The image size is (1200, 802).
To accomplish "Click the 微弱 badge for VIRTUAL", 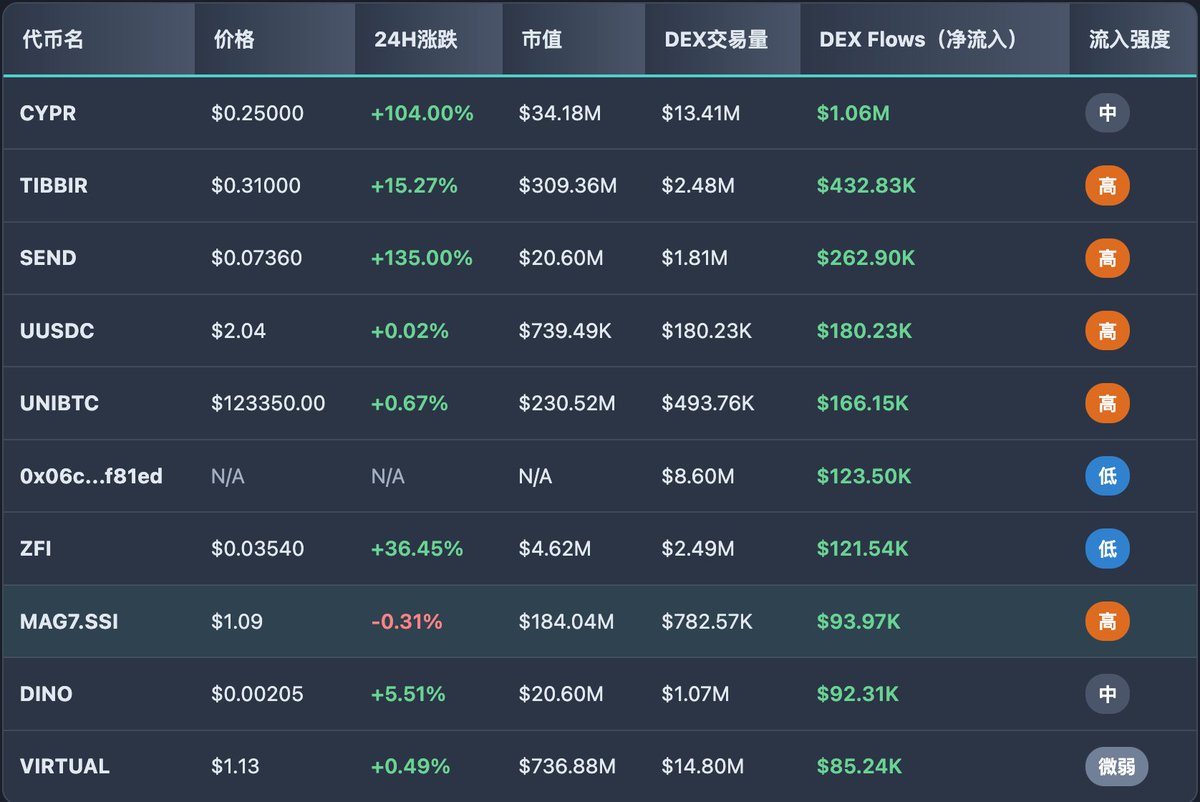I will [x=1116, y=767].
